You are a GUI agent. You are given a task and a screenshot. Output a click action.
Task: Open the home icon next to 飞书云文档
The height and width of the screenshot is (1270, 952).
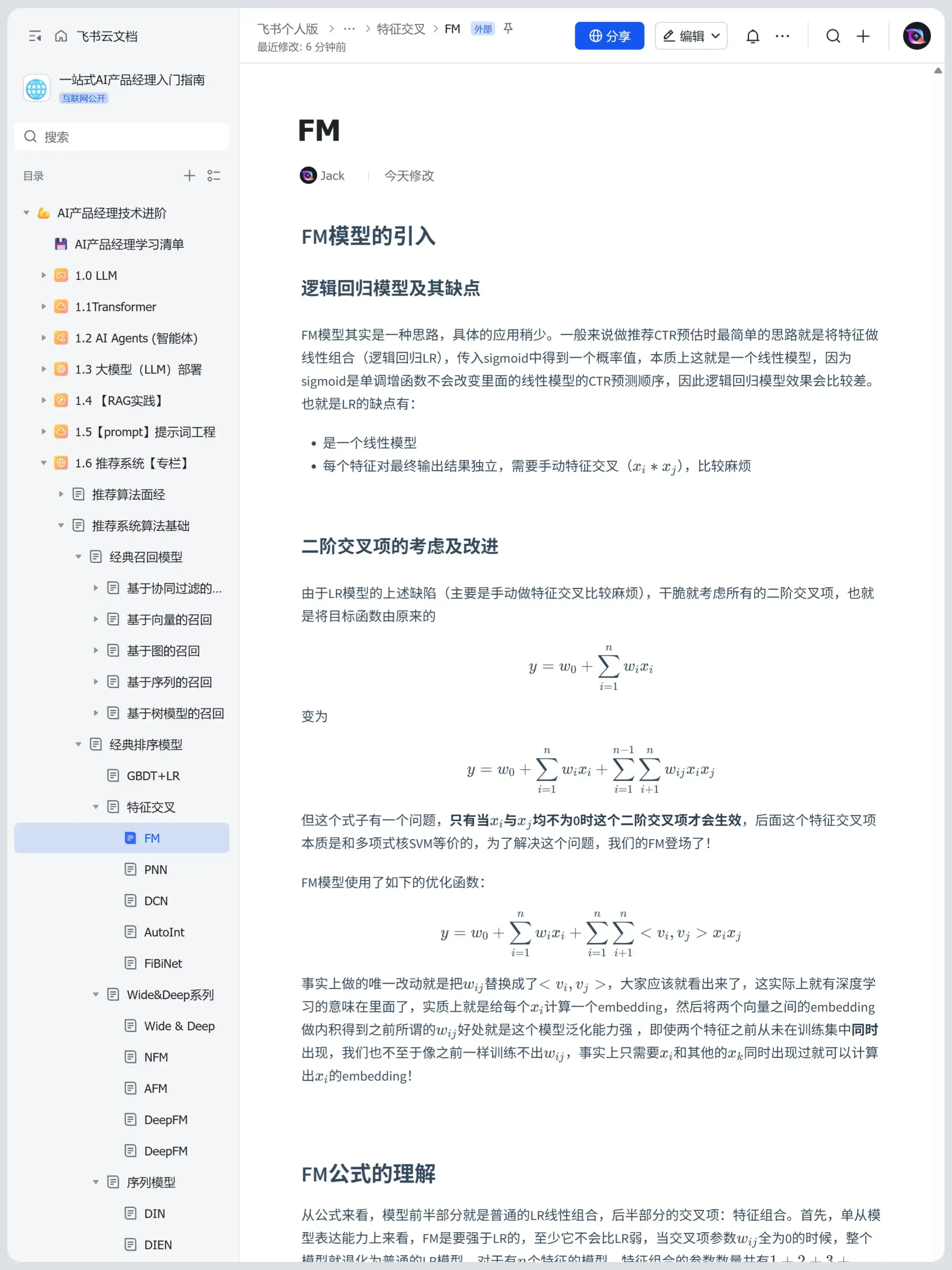(61, 36)
